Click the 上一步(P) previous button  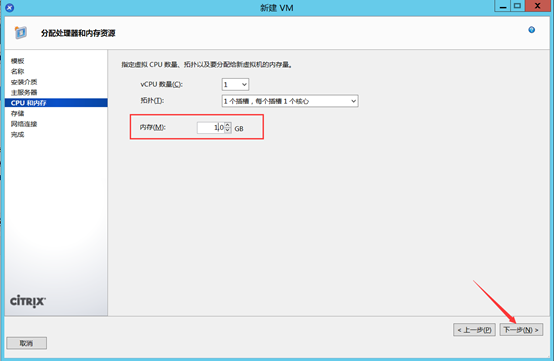[474, 330]
